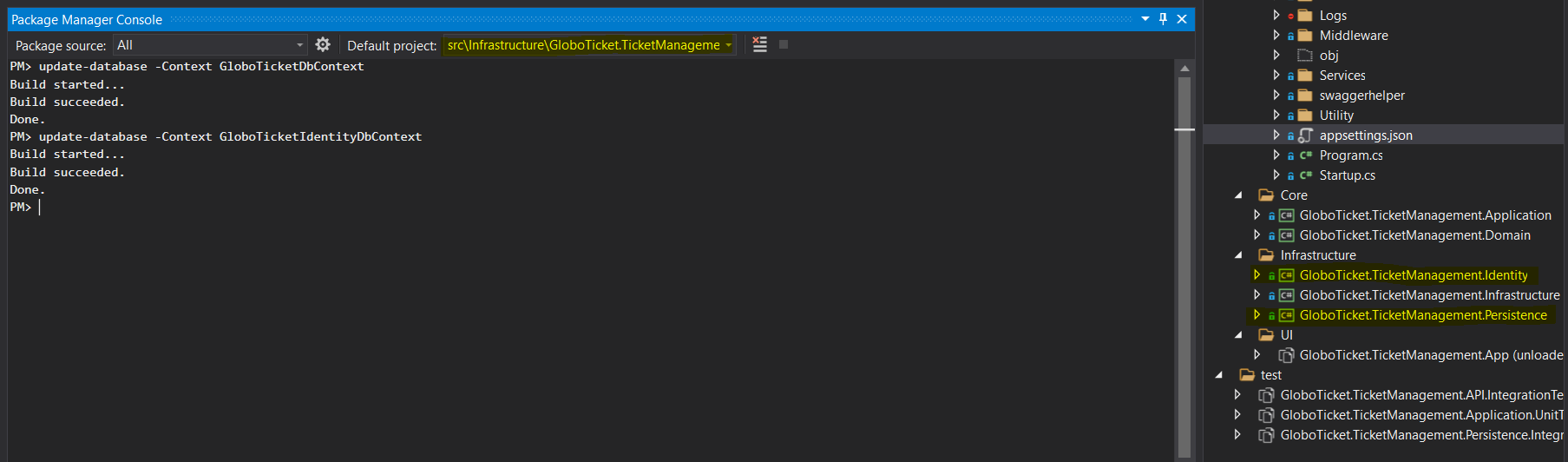This screenshot has height=462, width=1568.
Task: Select Startup.cs file
Action: (1347, 175)
